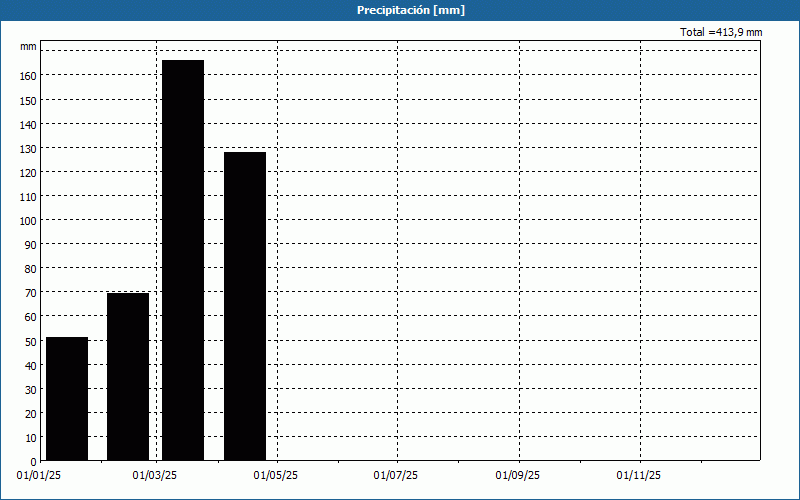Click the '01/07/25' date label
Image resolution: width=800 pixels, height=500 pixels.
395,476
